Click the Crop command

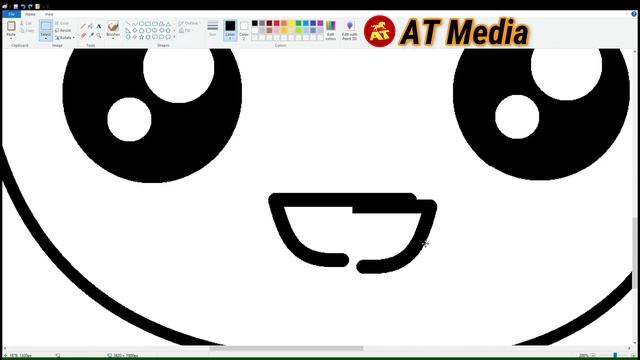coord(62,23)
